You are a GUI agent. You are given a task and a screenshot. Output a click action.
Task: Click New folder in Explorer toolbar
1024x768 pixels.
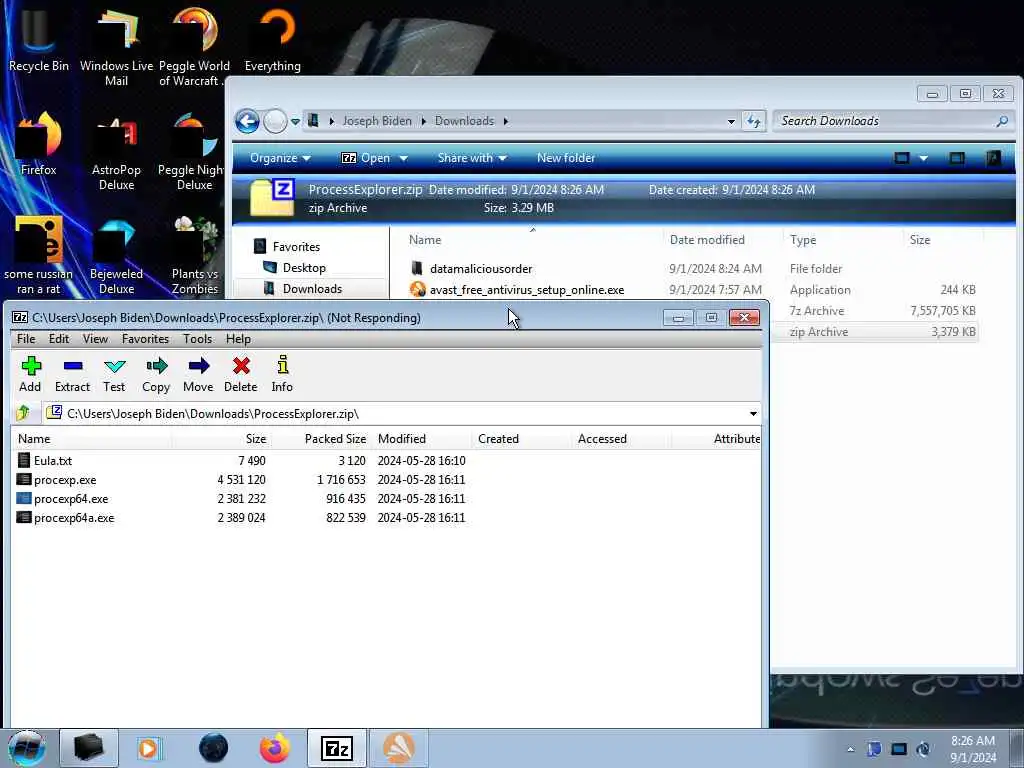point(566,158)
